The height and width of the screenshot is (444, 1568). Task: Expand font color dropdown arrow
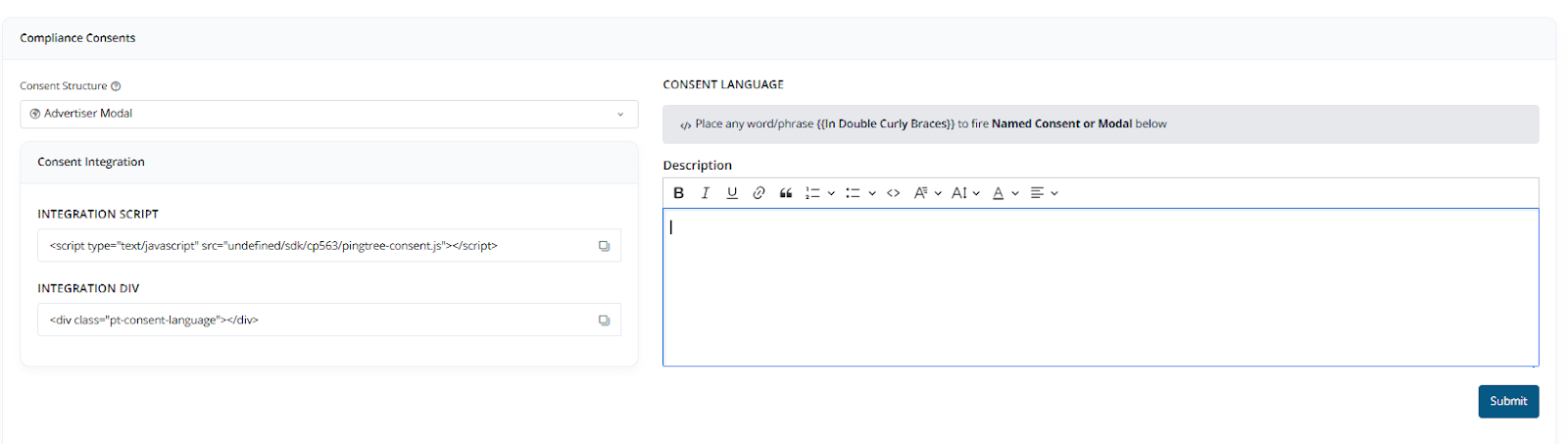coord(1015,193)
